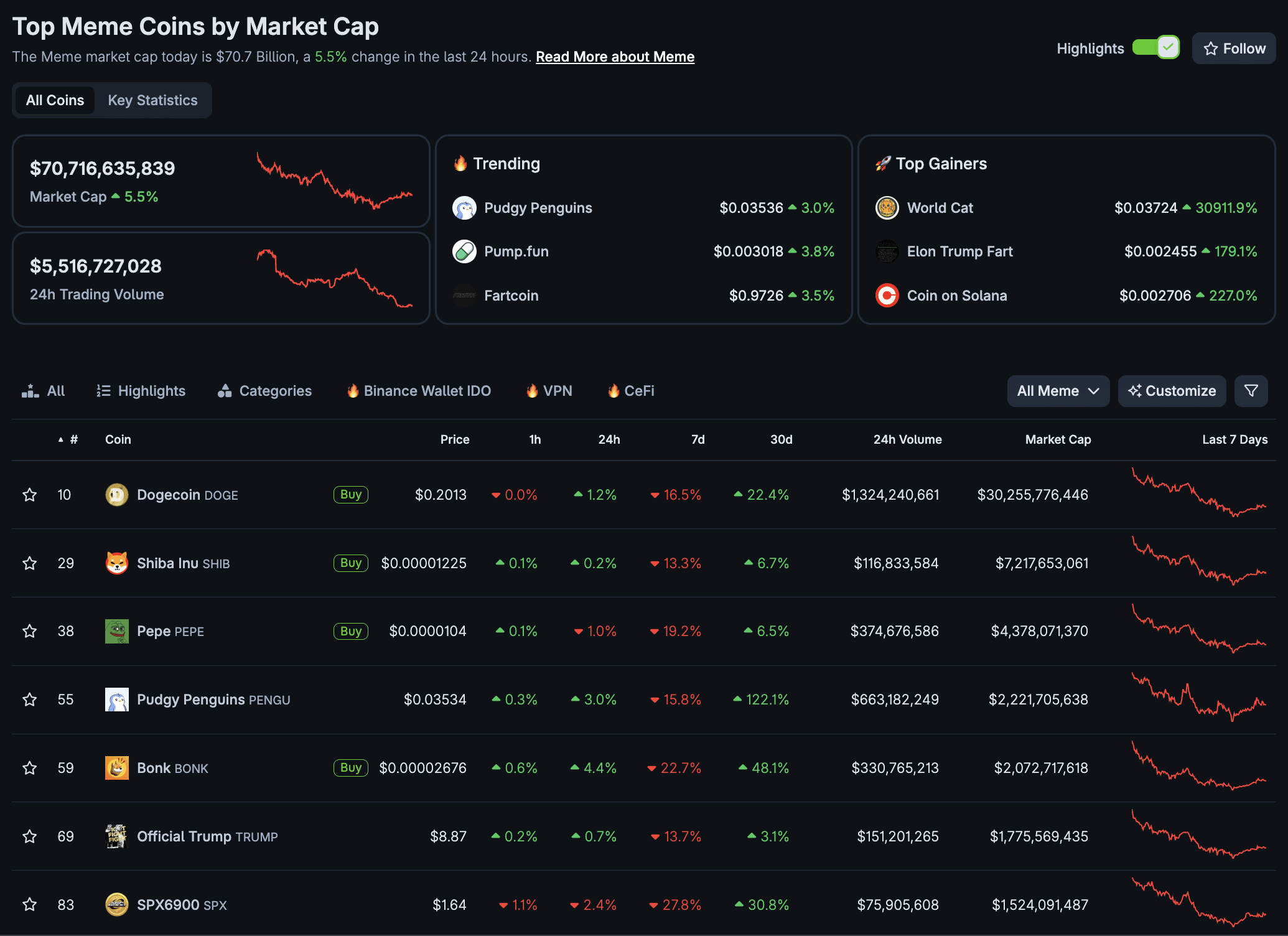The height and width of the screenshot is (936, 1288).
Task: Star Shiba Inu to add it to watchlist
Action: point(29,563)
